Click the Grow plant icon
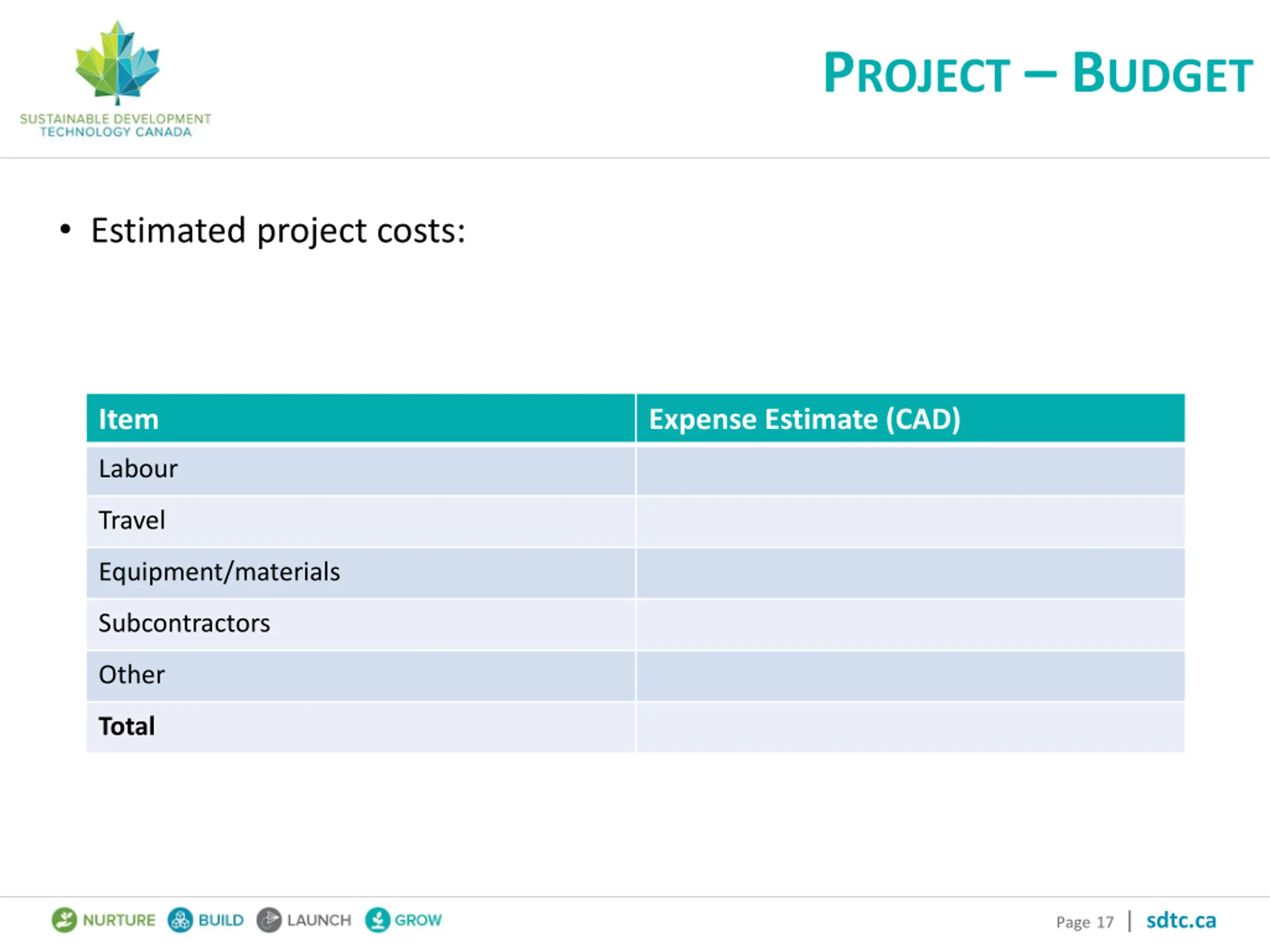The image size is (1270, 952). [378, 920]
